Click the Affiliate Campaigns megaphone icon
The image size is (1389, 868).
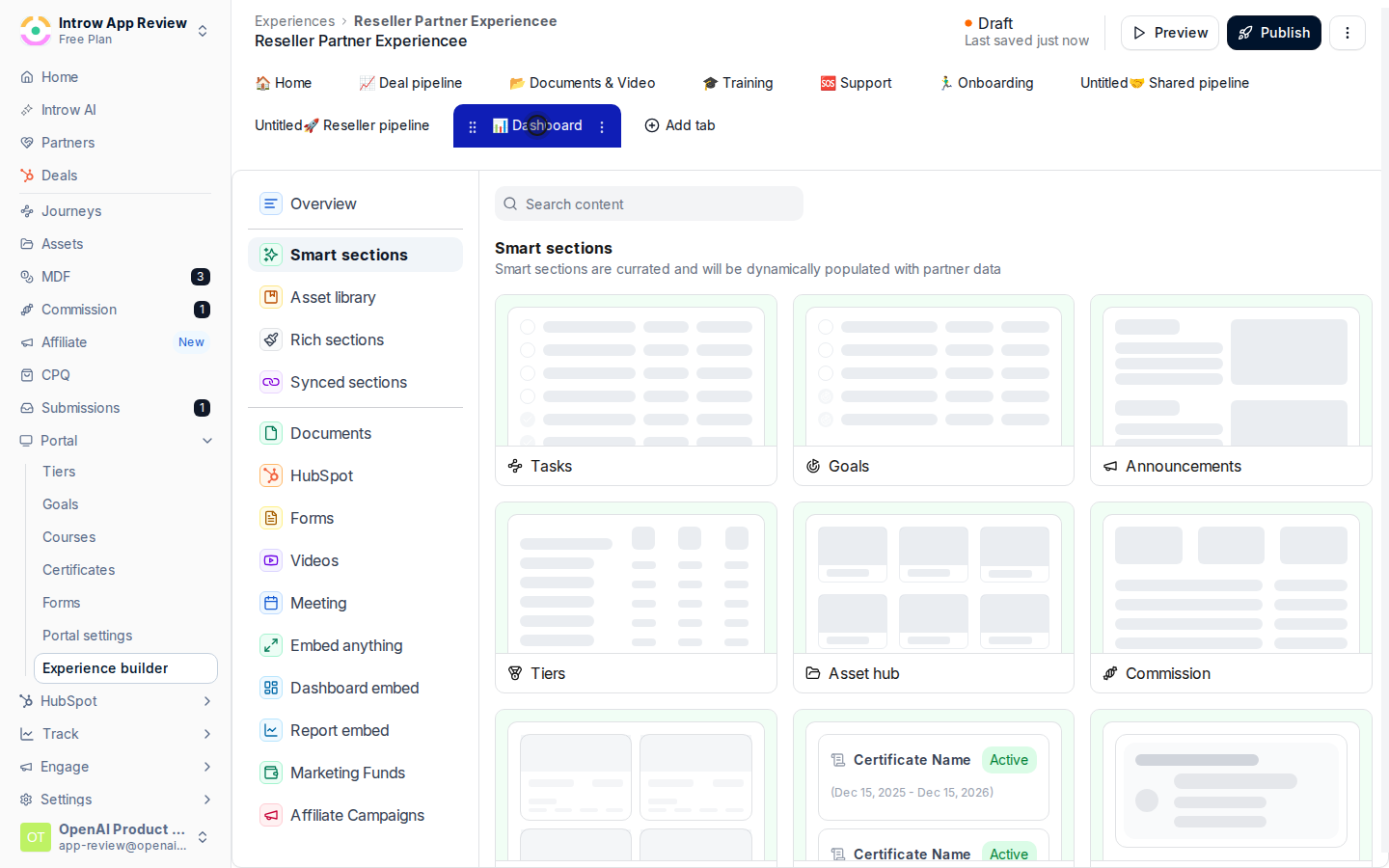coord(271,815)
